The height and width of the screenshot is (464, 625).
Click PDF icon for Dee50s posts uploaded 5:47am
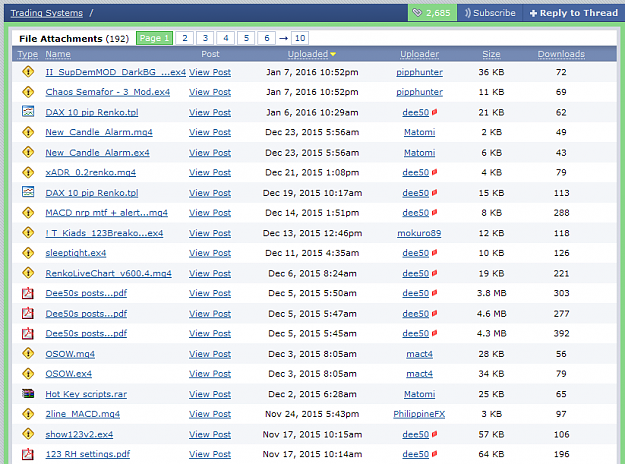pos(28,313)
